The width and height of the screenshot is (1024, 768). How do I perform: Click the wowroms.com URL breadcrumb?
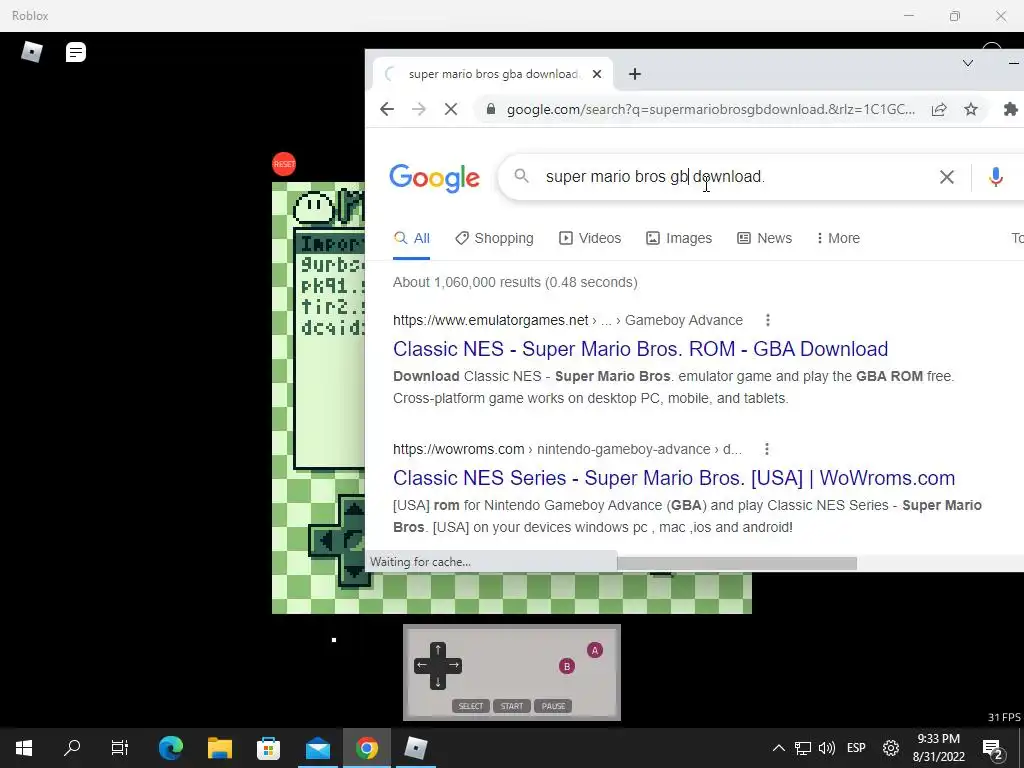click(567, 449)
